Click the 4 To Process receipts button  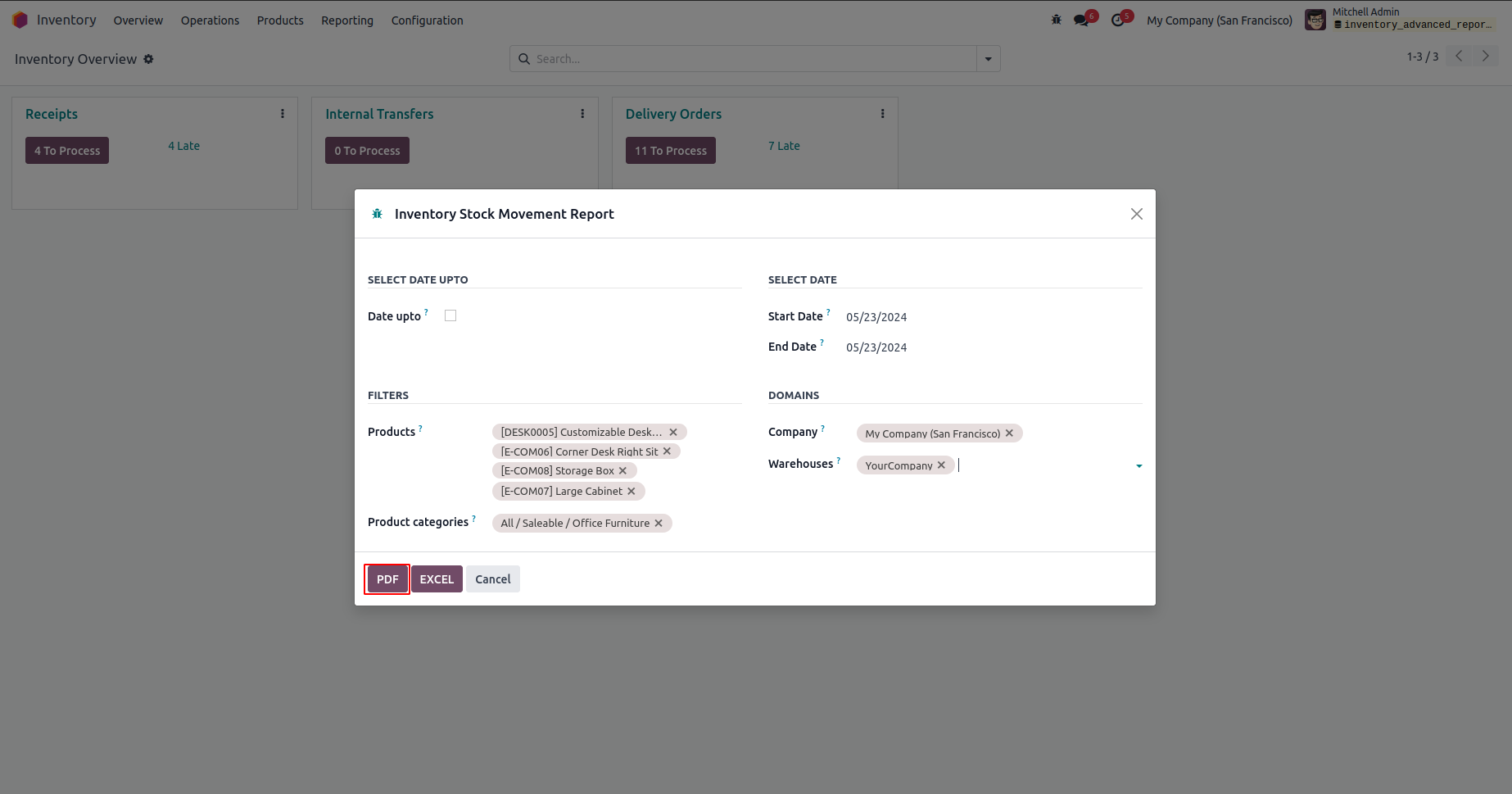[67, 151]
